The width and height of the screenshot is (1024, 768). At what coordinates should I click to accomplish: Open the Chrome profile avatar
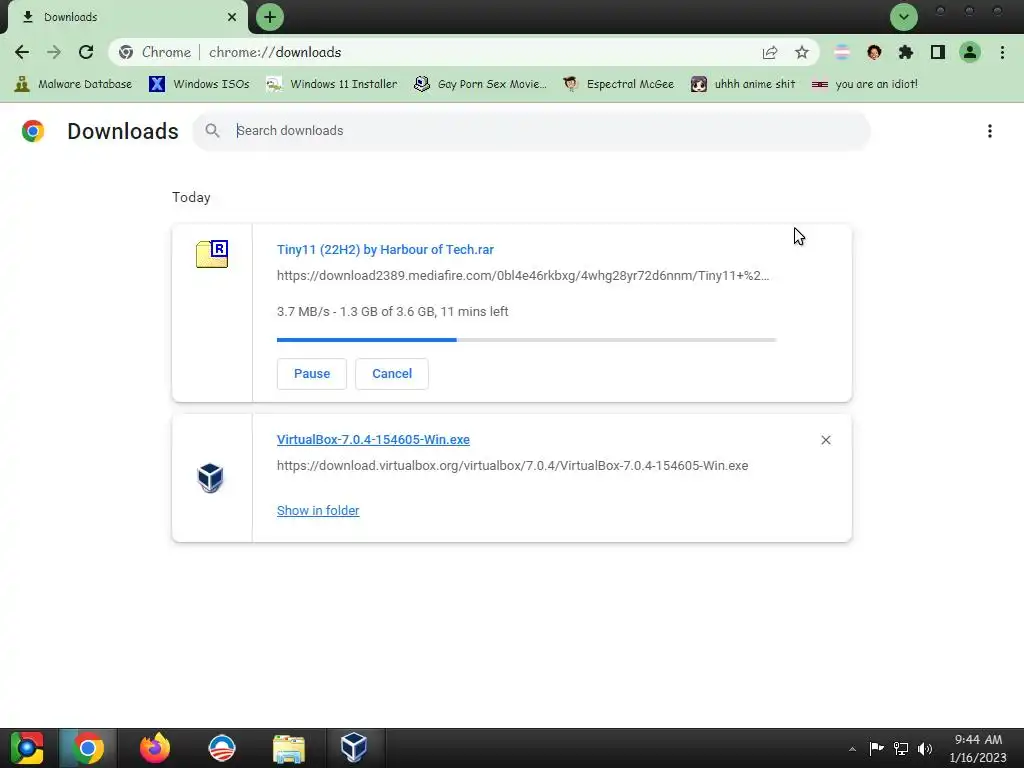click(970, 52)
